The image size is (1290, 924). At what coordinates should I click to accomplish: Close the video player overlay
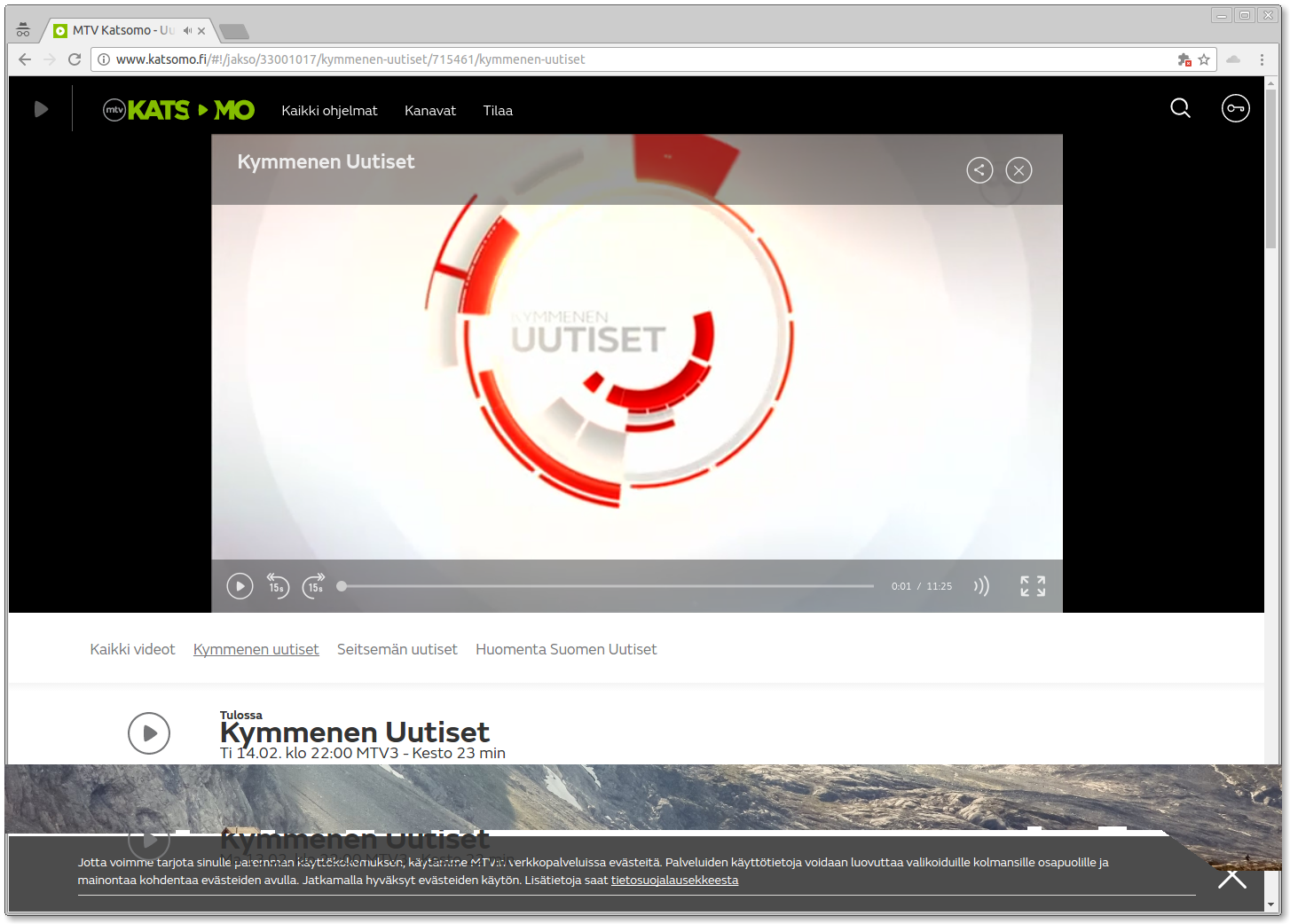tap(1019, 170)
